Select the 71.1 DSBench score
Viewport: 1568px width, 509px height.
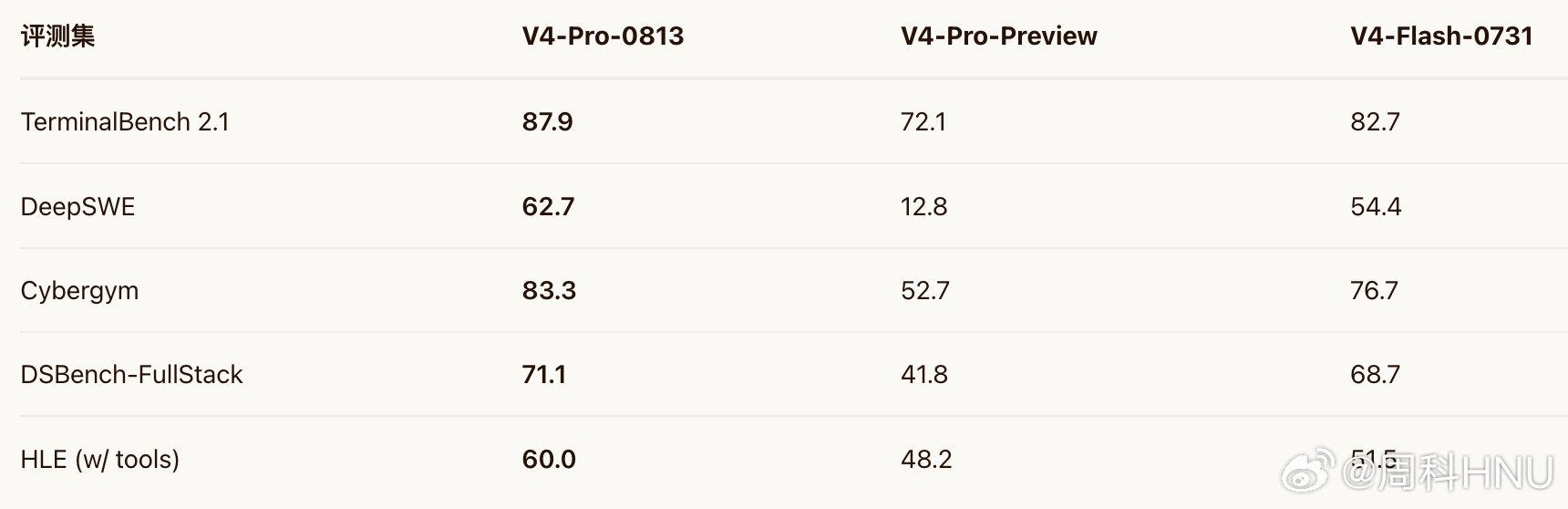(543, 375)
